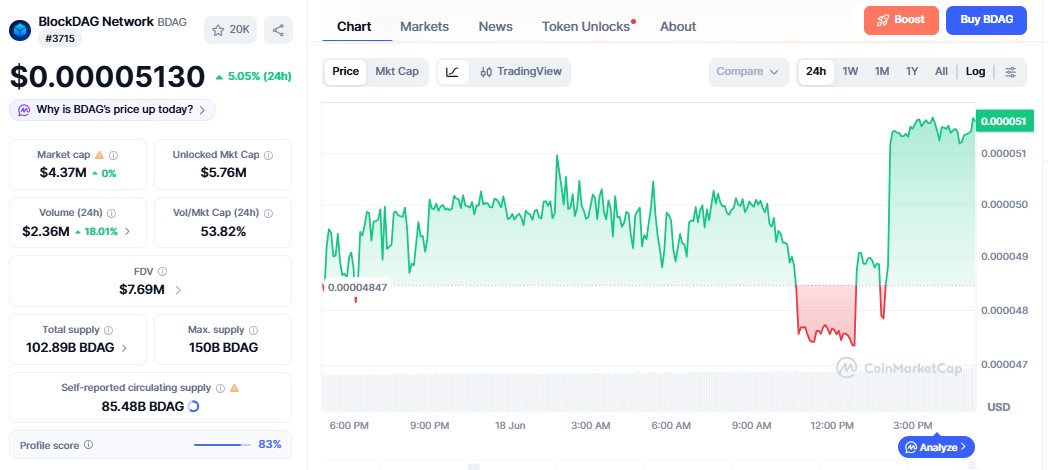Open the About tab

tap(678, 27)
